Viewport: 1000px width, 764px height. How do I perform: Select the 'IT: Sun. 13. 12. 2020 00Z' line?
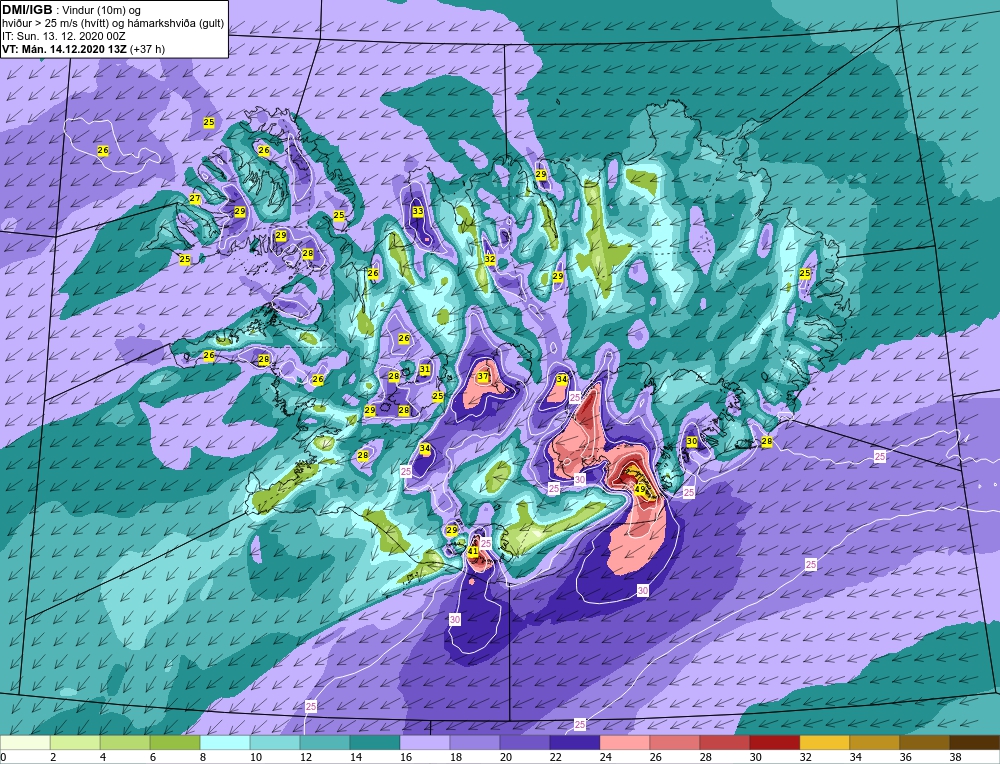coord(64,36)
